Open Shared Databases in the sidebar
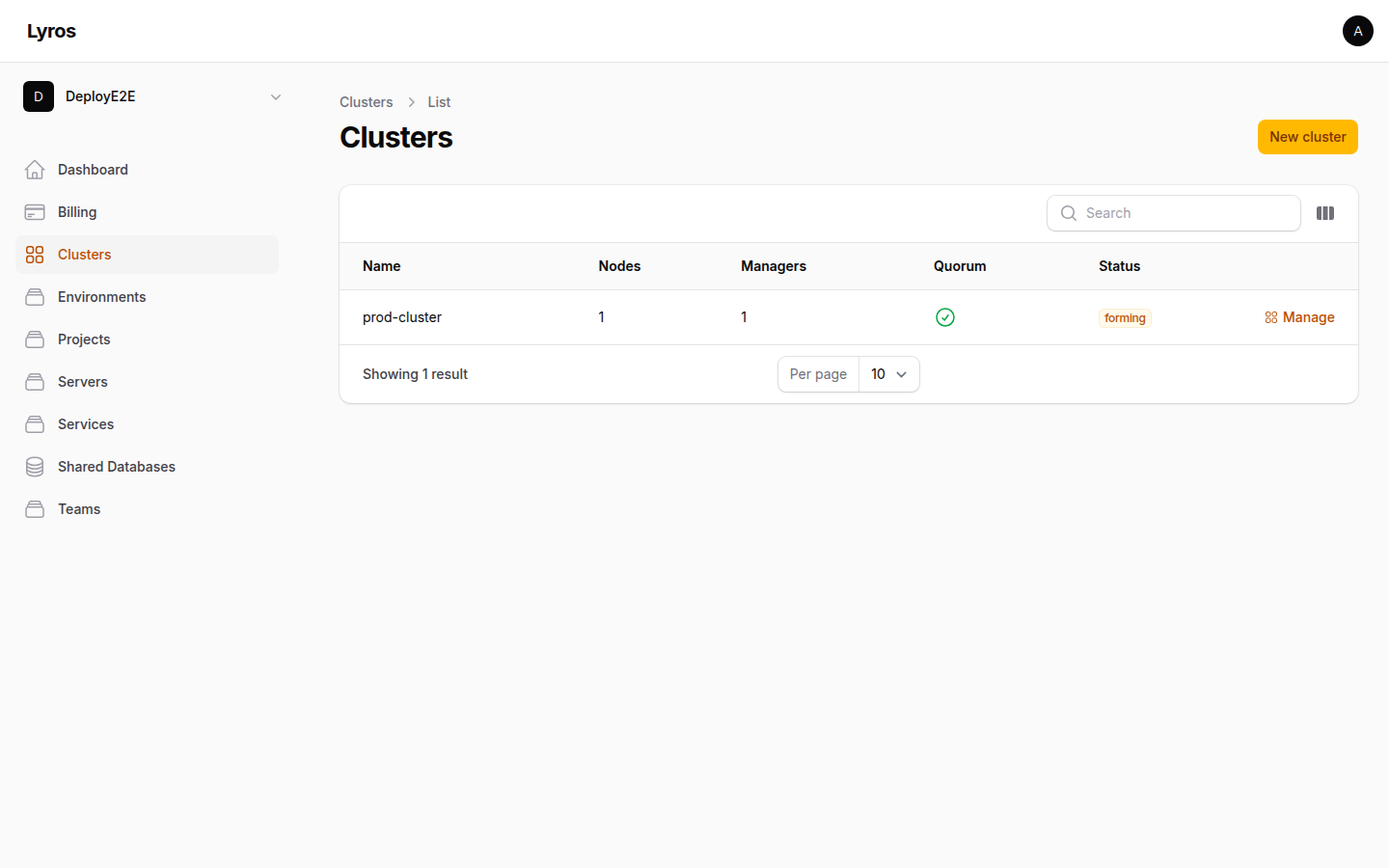The image size is (1389, 868). coord(147,467)
